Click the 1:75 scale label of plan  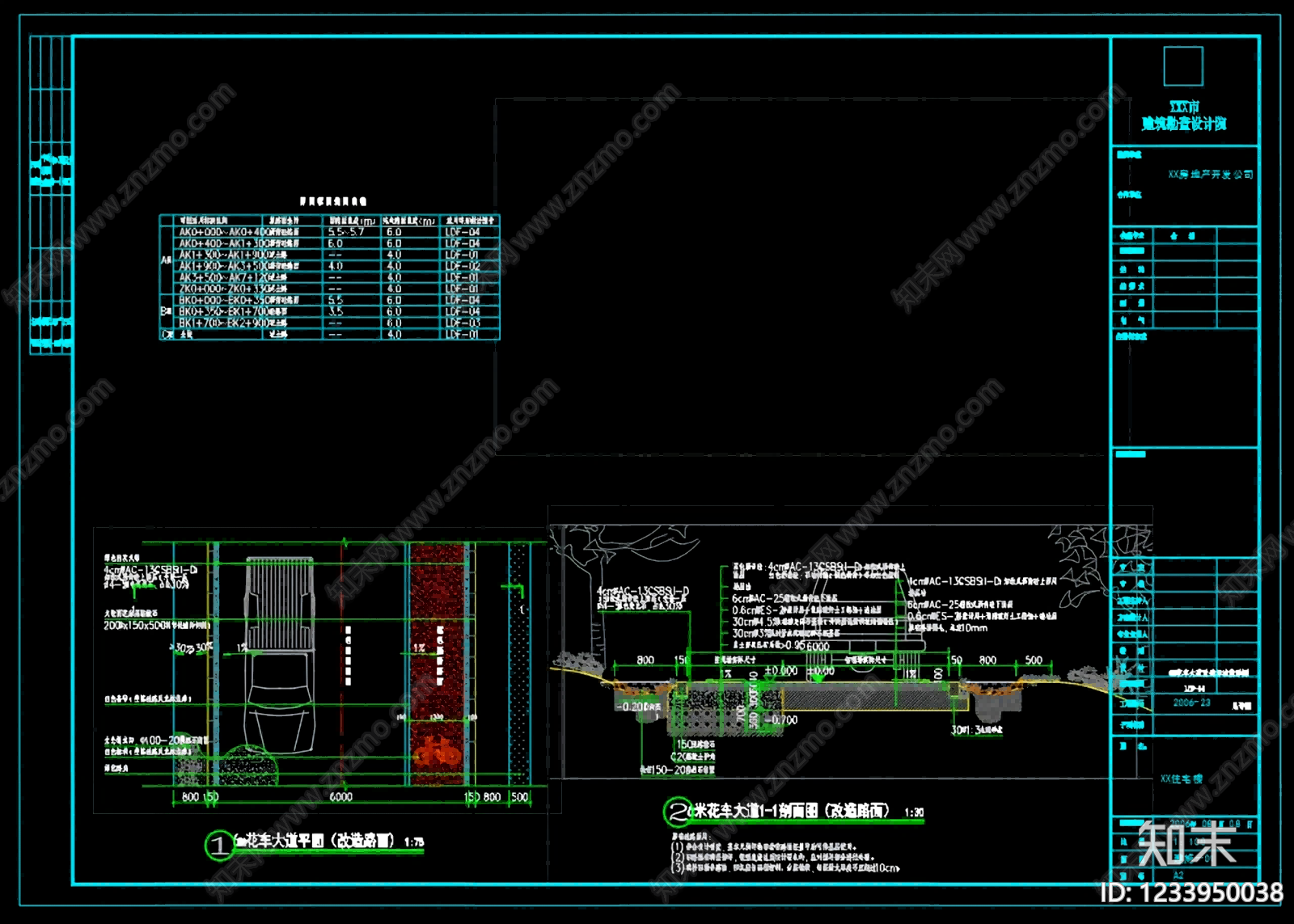coord(414,842)
